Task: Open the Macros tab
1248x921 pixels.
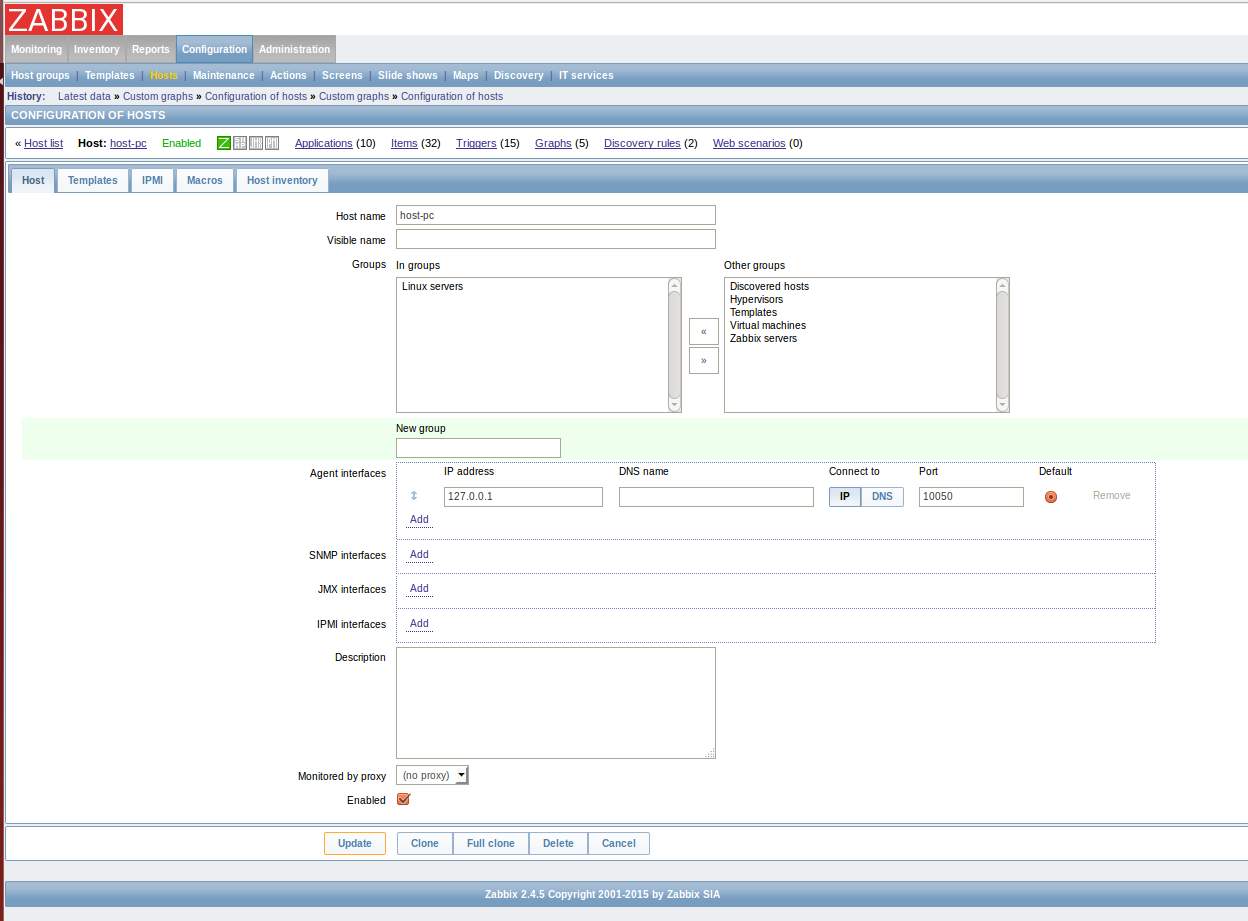Action: [x=205, y=180]
